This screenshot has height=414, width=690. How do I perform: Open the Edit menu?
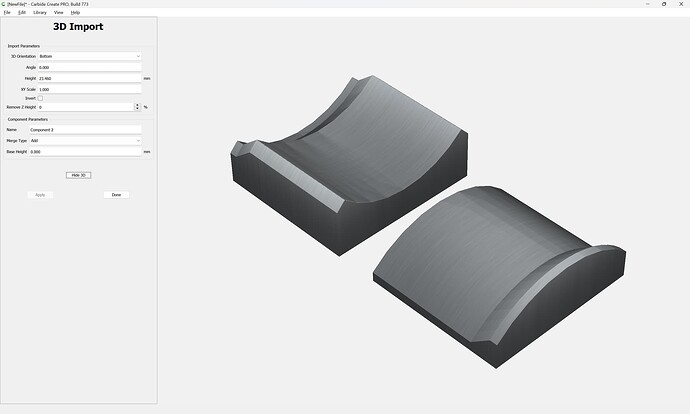tap(22, 12)
